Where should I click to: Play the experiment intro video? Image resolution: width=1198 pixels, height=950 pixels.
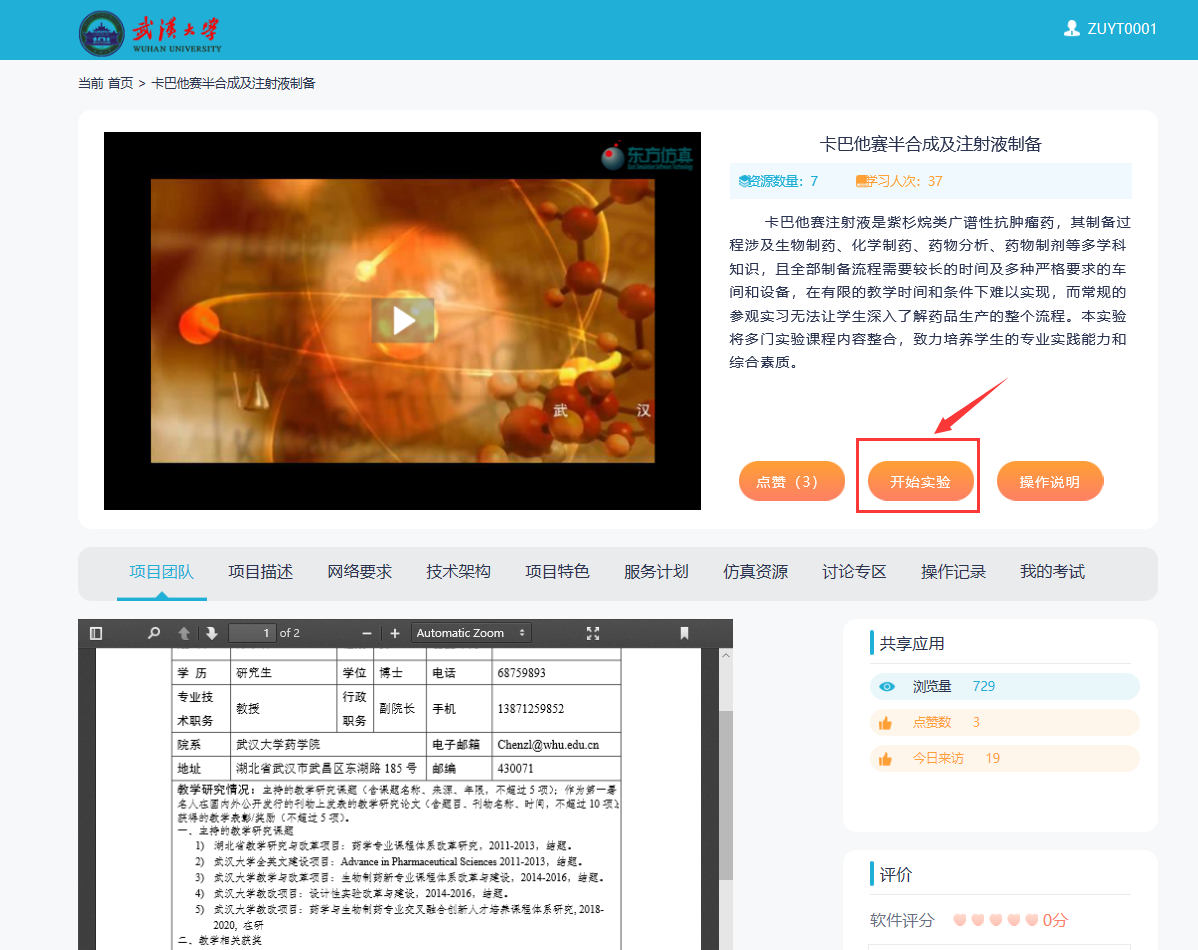[403, 320]
